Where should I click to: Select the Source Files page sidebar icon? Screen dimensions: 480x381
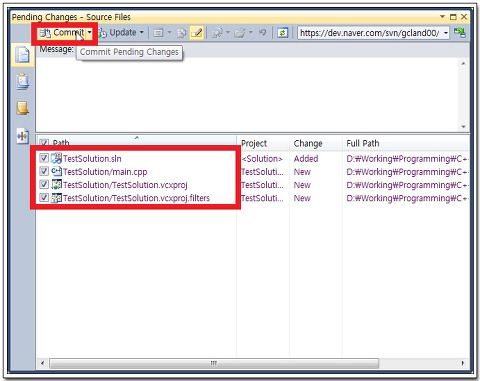23,55
